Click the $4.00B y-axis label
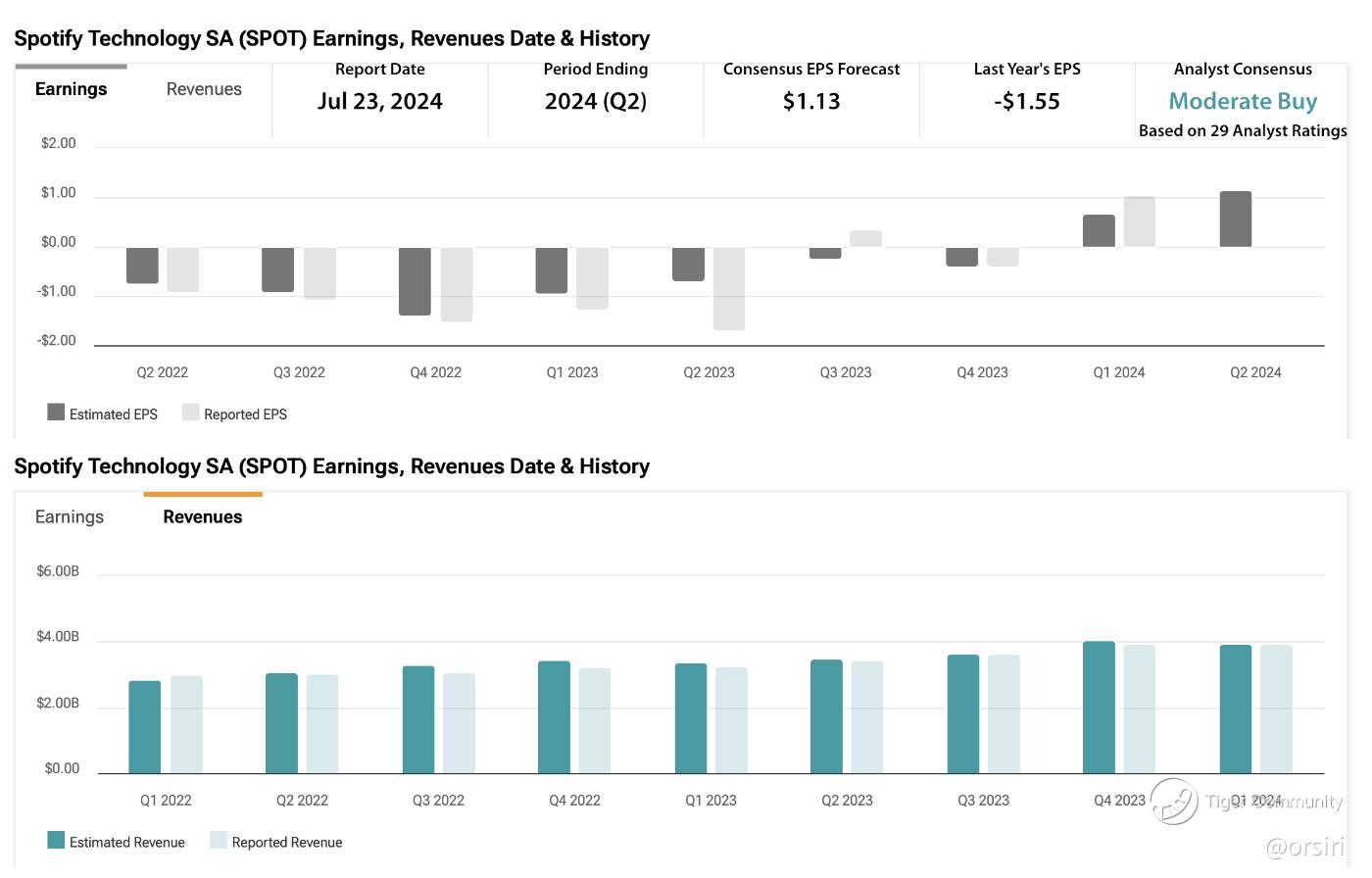 click(58, 637)
